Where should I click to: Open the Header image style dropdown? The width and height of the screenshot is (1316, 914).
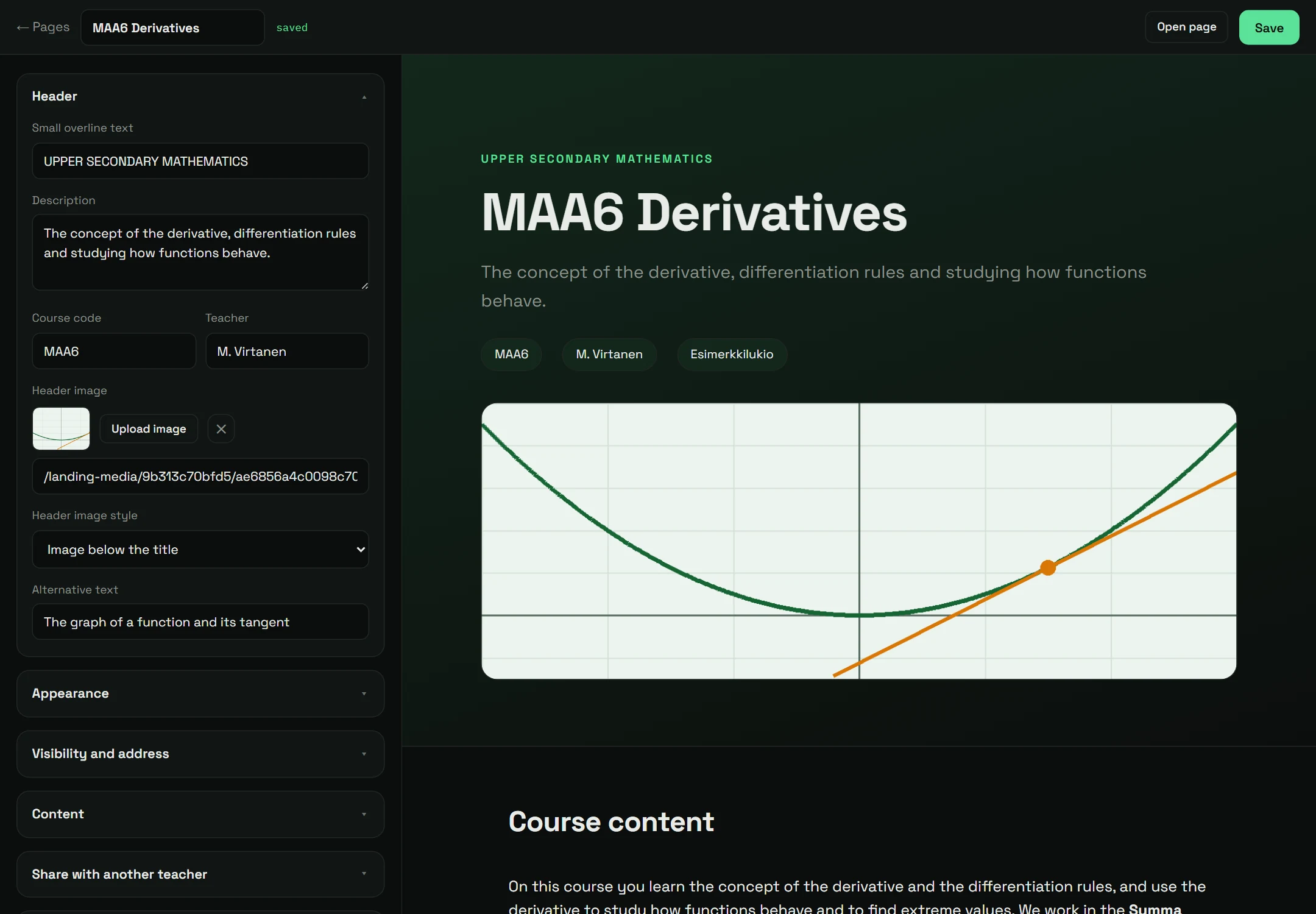[x=200, y=550]
